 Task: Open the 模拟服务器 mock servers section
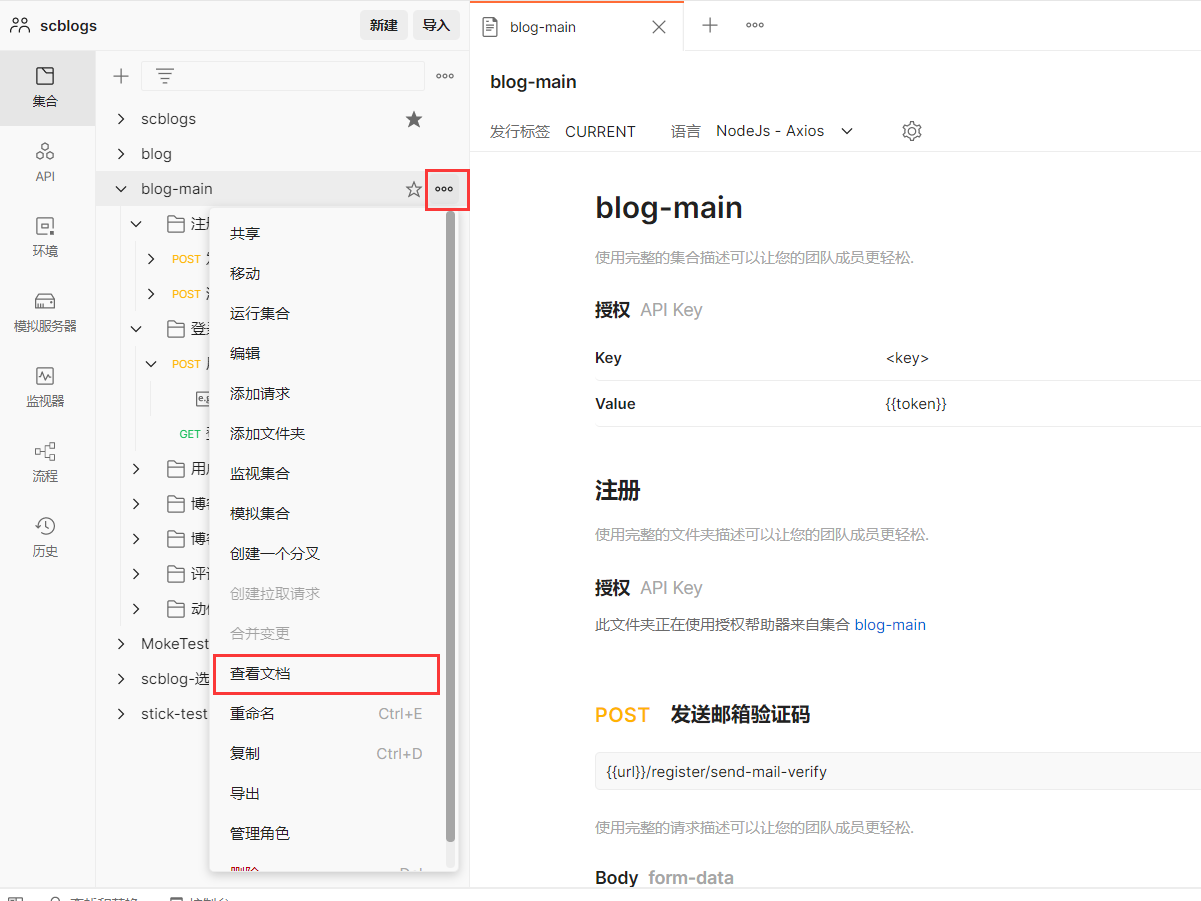pos(45,313)
